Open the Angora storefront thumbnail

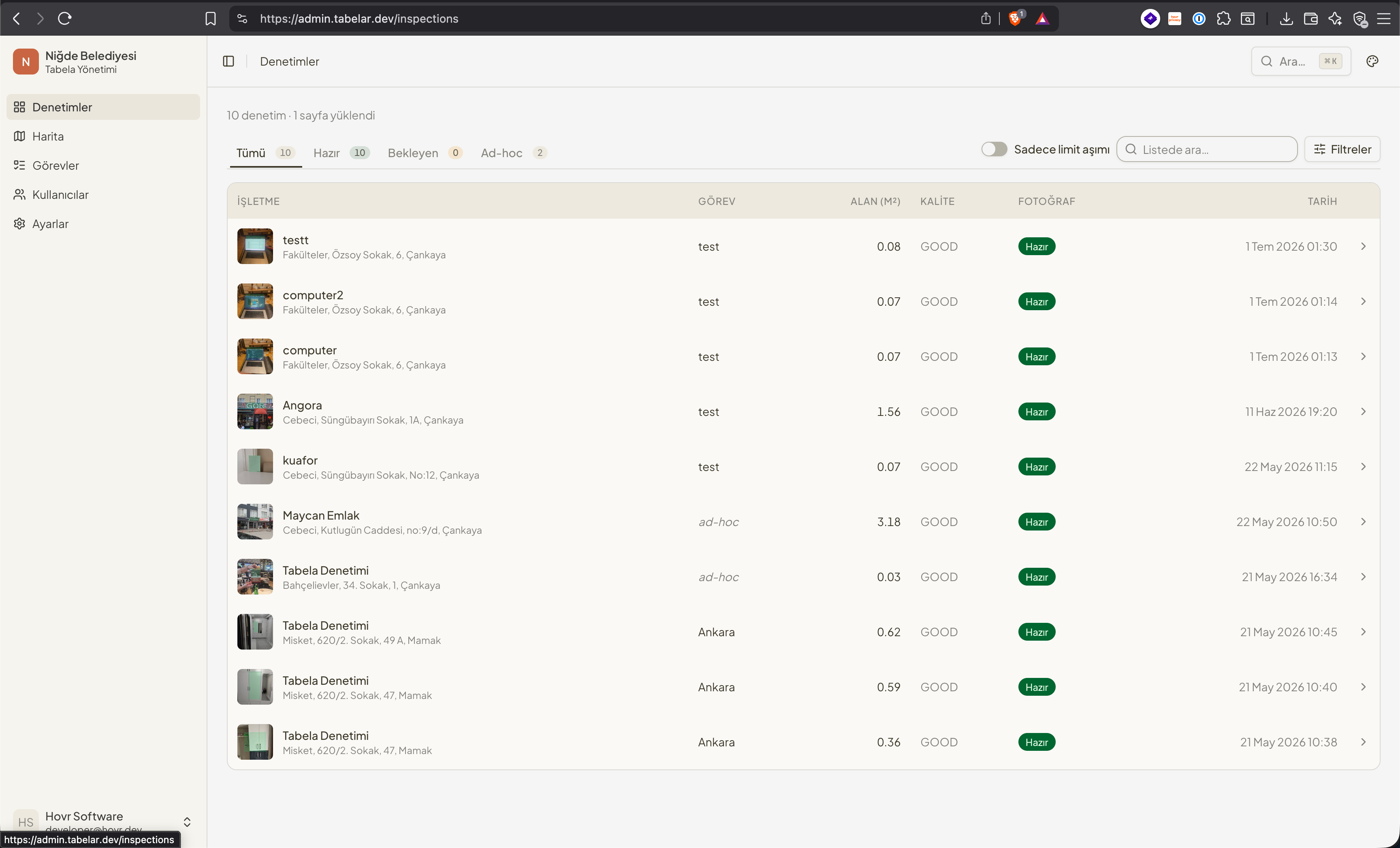pos(255,412)
